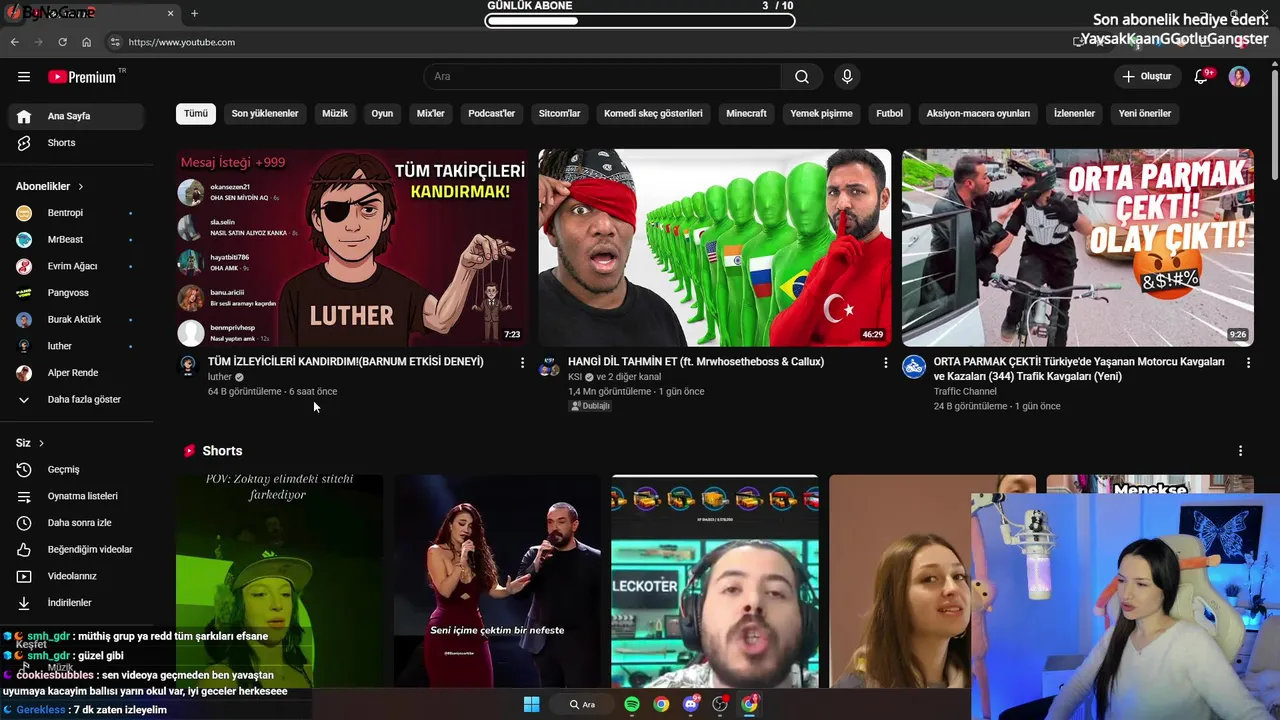Screen dimensions: 1280x720
Task: Select the Yemek pişirme chip
Action: coord(821,113)
